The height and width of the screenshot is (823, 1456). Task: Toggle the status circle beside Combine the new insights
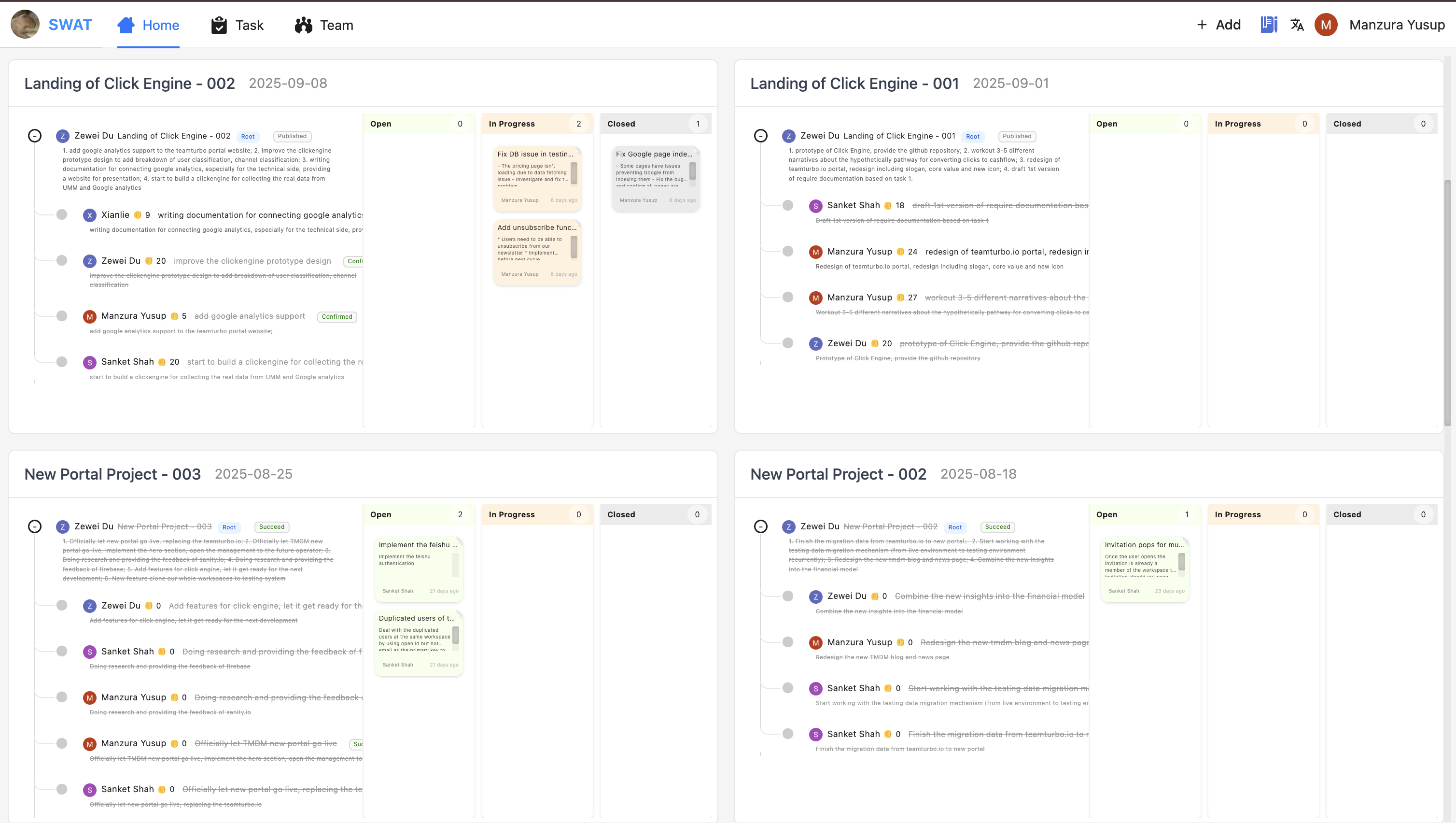click(788, 596)
